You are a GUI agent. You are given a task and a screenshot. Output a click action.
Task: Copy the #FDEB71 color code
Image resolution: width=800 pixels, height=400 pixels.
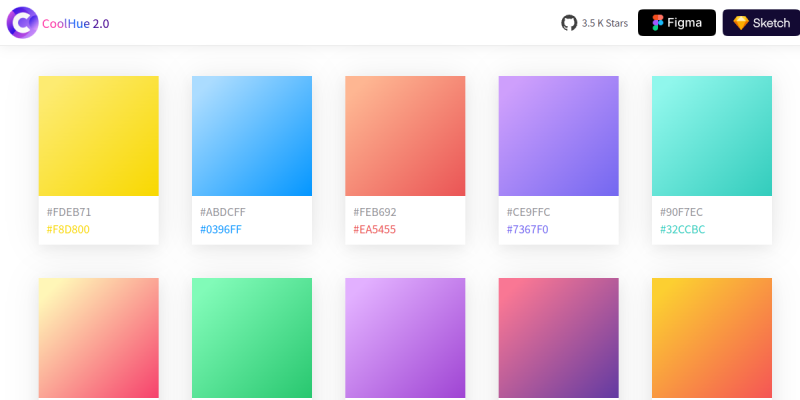tap(69, 212)
